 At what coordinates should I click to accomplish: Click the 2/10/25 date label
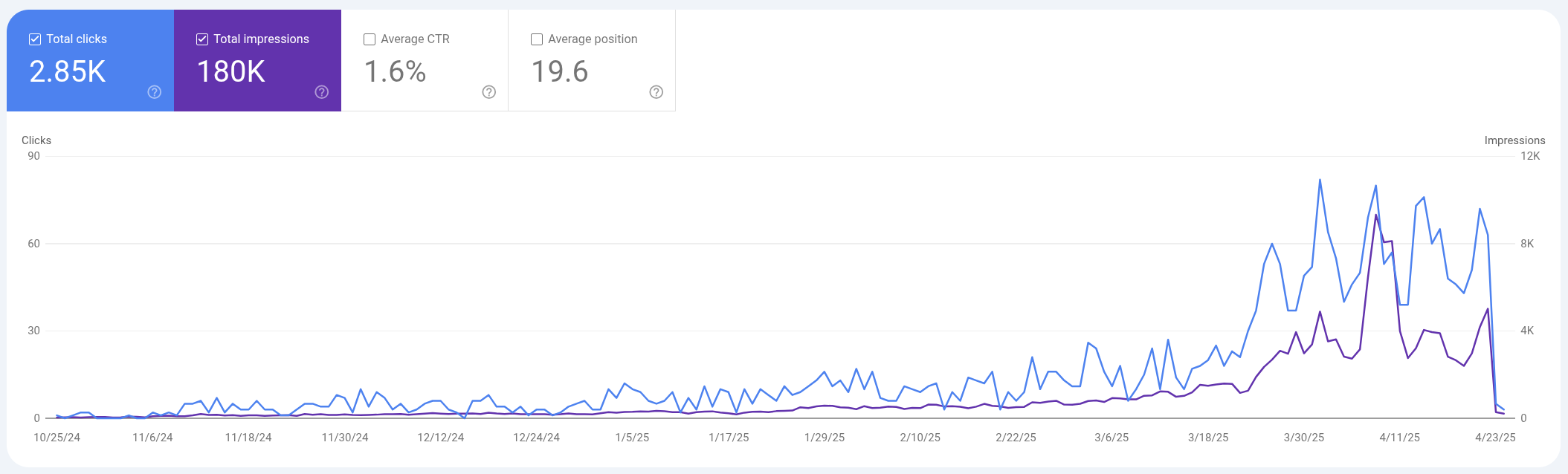click(x=920, y=438)
